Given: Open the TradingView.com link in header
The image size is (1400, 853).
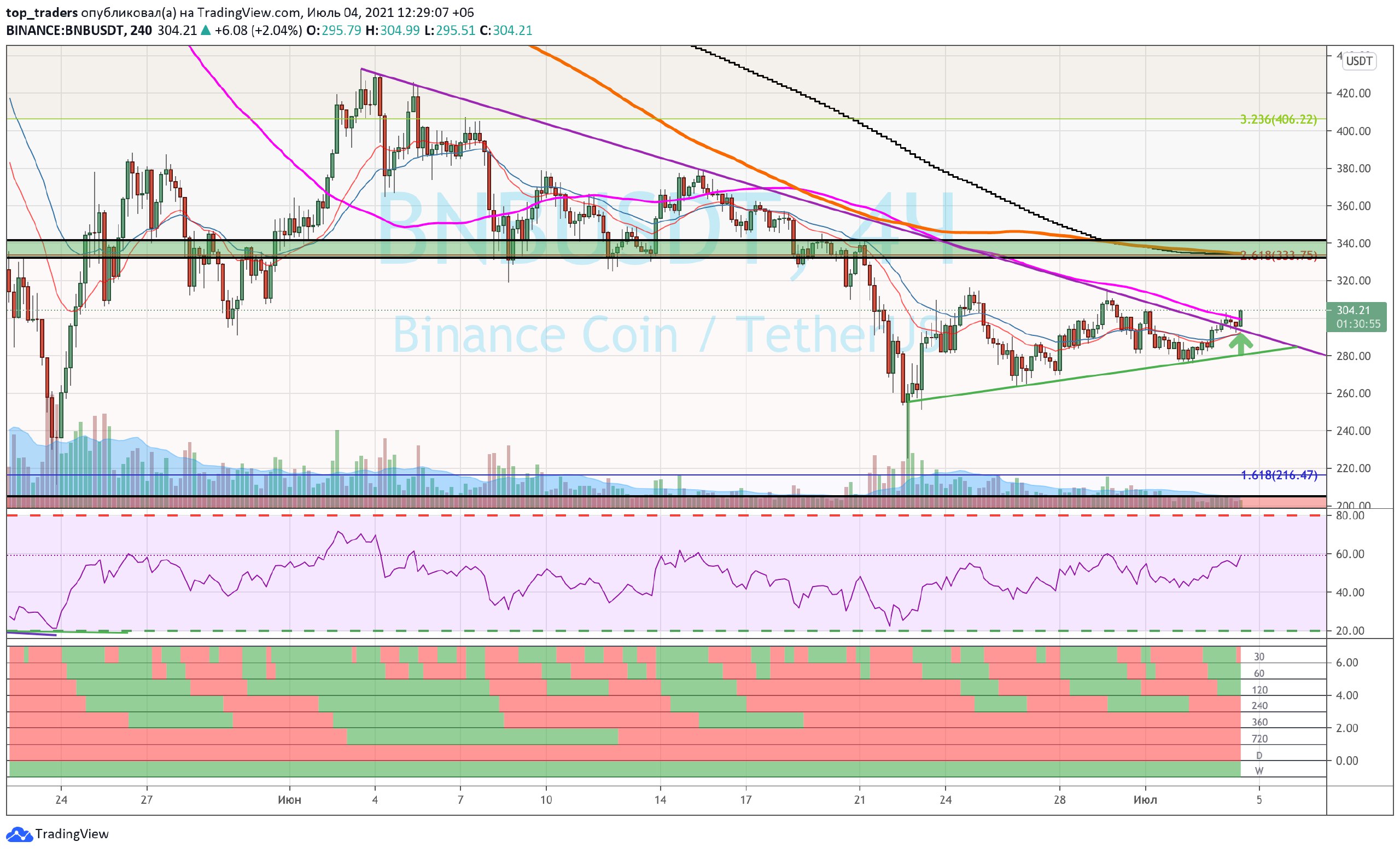Looking at the screenshot, I should pos(249,12).
